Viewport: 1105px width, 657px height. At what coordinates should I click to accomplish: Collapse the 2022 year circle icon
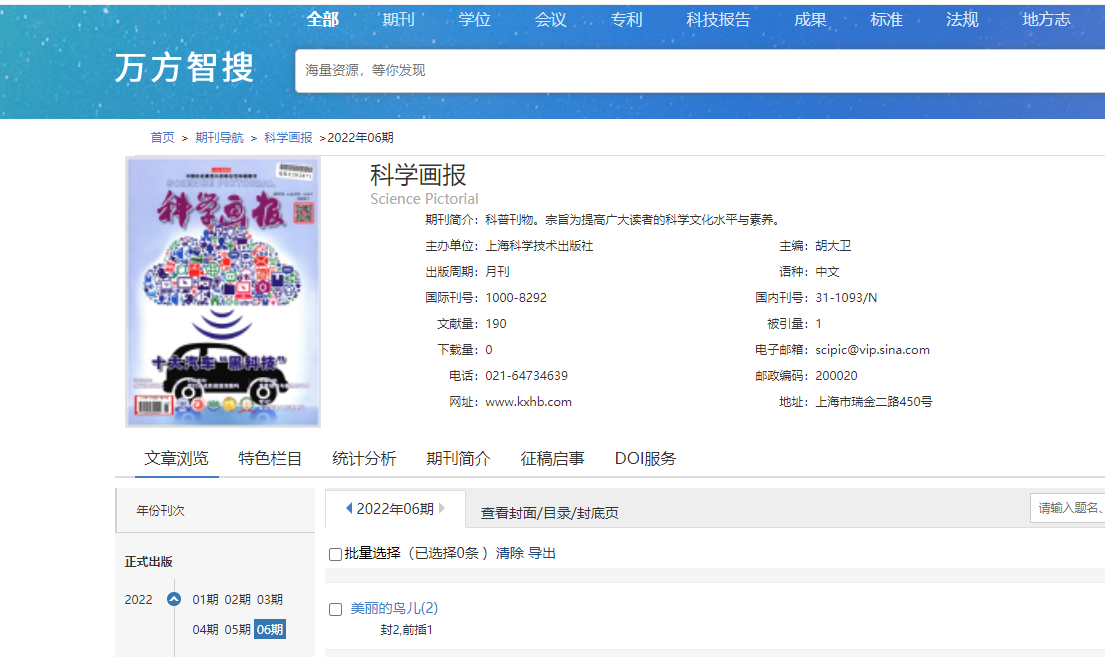[174, 600]
